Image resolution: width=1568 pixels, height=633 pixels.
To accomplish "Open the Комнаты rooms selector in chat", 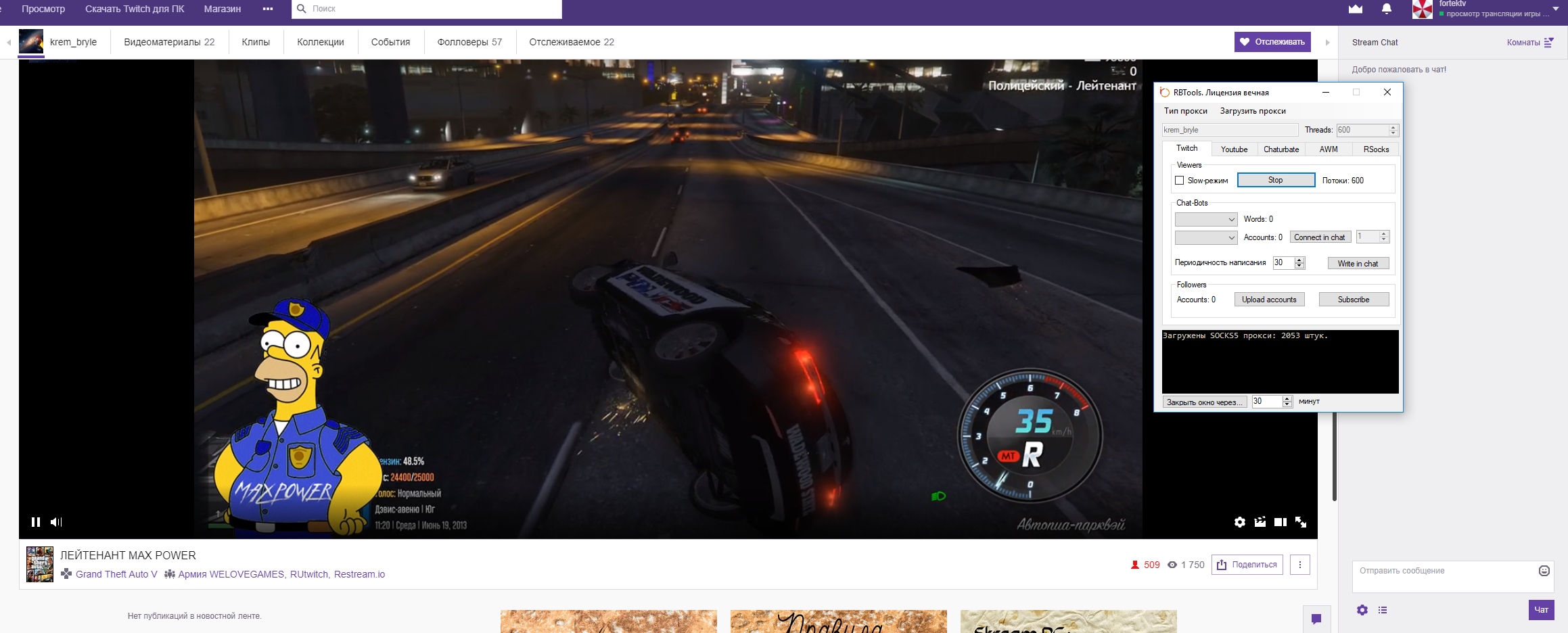I will click(1529, 43).
